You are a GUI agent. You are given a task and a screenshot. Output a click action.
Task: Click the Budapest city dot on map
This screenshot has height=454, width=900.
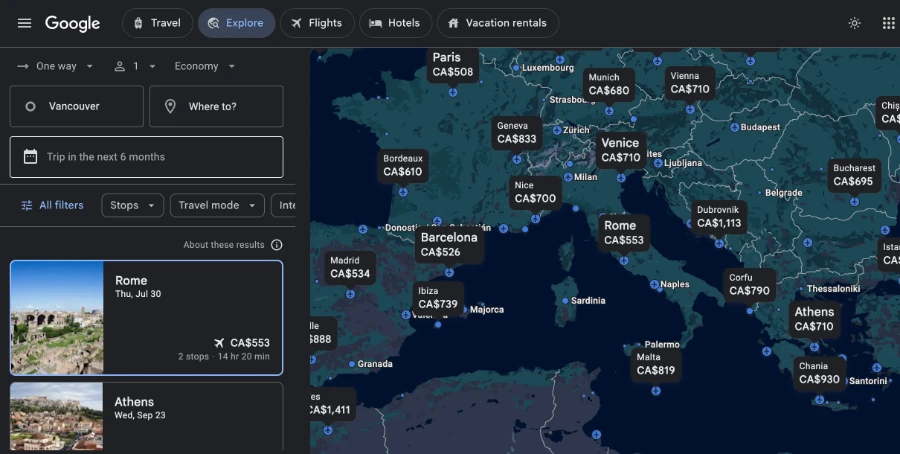(735, 127)
